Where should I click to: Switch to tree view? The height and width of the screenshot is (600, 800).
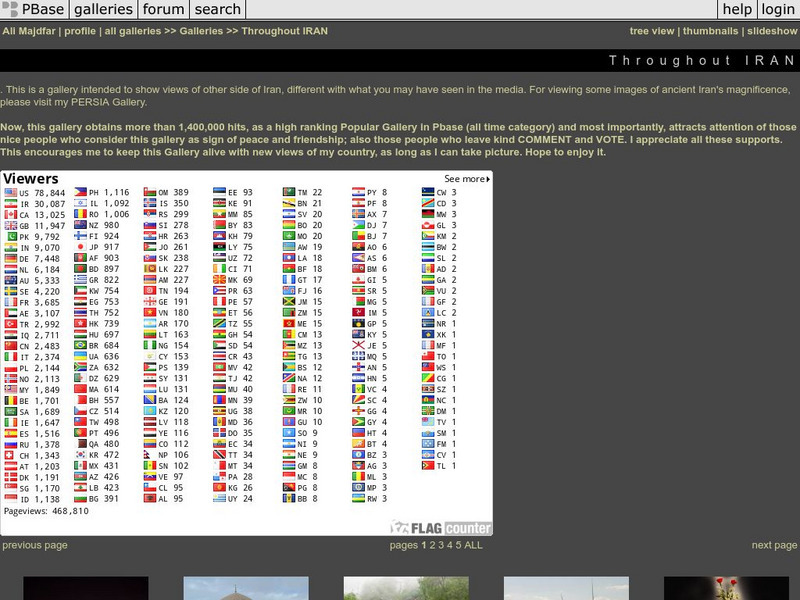(652, 31)
